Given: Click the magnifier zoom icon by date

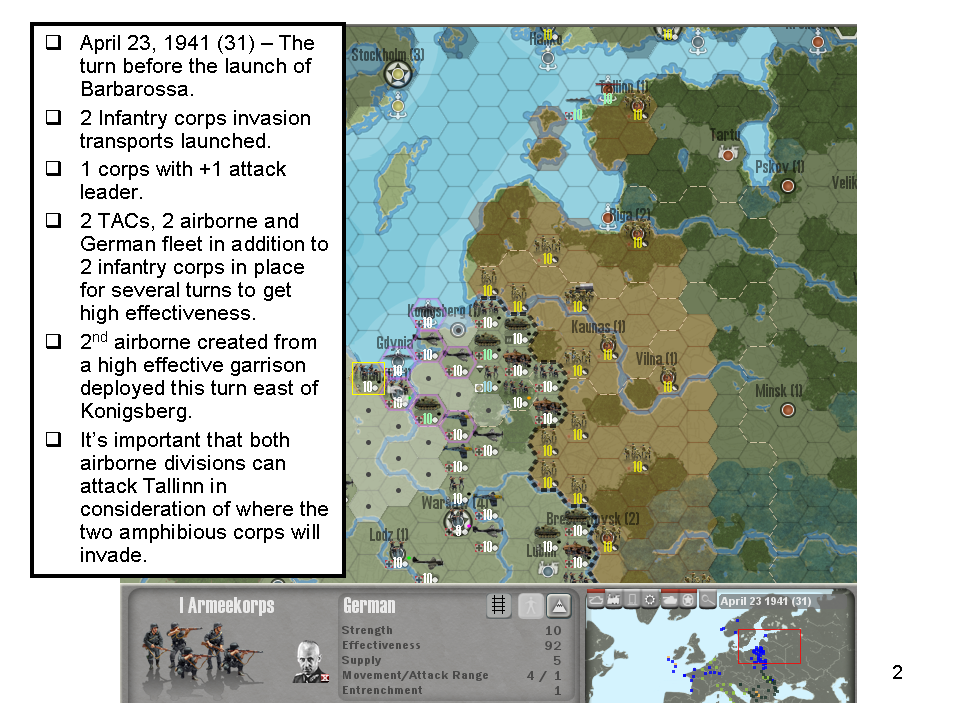Looking at the screenshot, I should pos(707,601).
